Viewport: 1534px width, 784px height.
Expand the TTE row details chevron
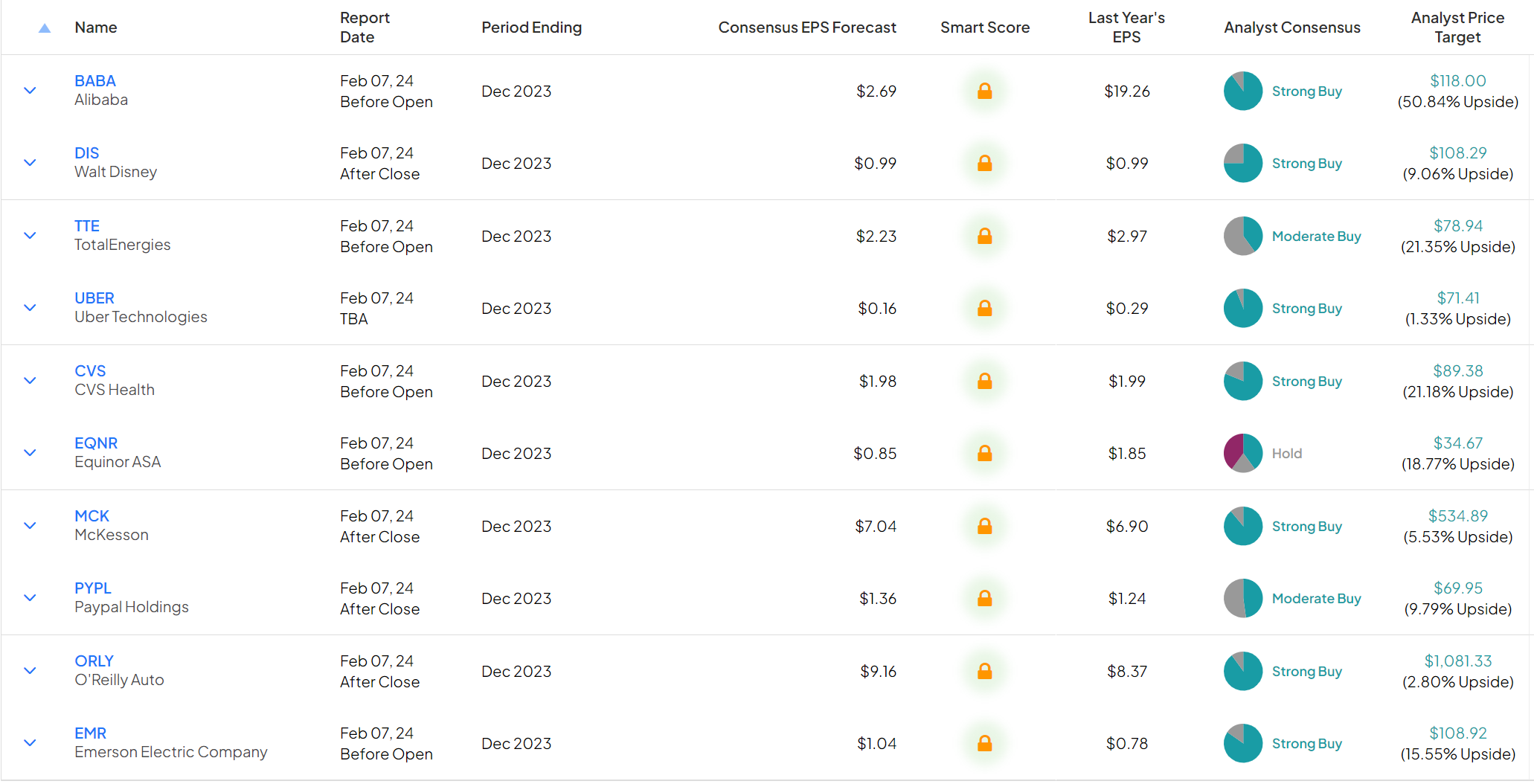(x=30, y=236)
